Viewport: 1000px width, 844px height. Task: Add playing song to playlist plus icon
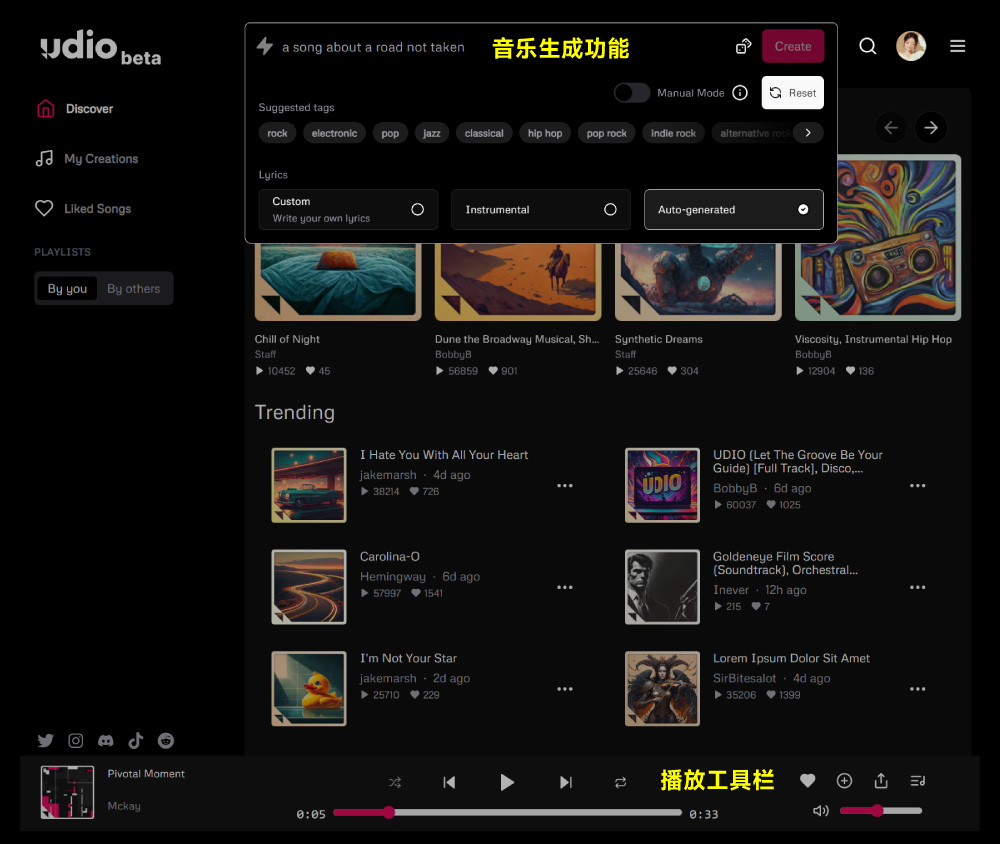click(844, 780)
